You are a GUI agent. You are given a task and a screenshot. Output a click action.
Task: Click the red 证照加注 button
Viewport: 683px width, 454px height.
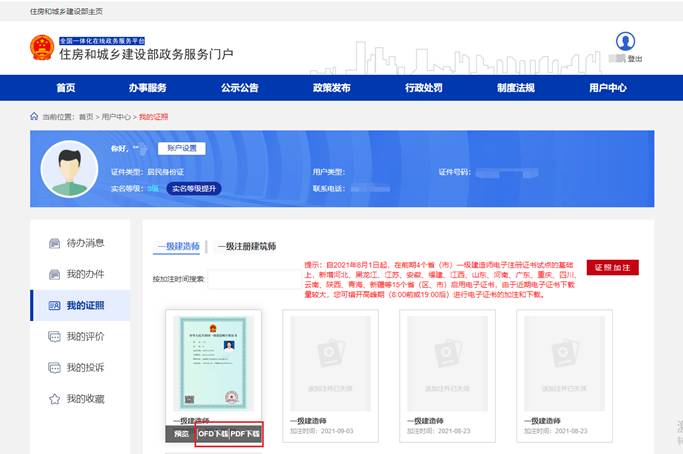(x=612, y=268)
